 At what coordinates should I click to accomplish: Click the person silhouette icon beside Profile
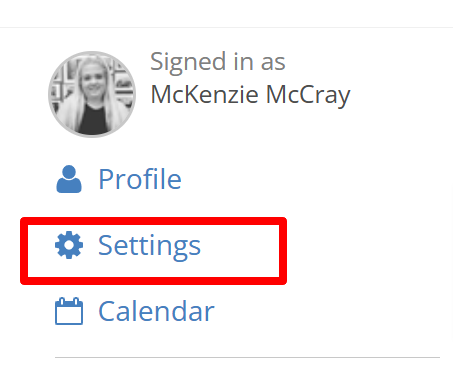point(69,179)
